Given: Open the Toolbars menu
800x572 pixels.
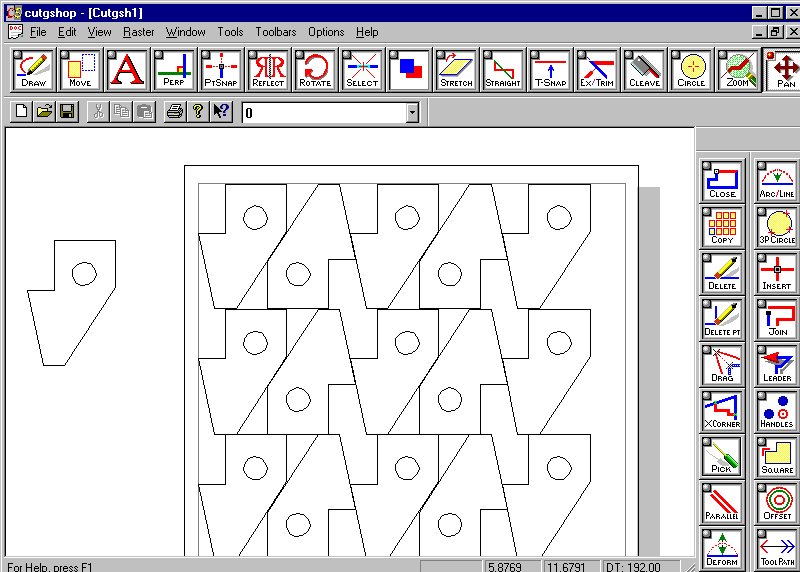Looking at the screenshot, I should (275, 32).
